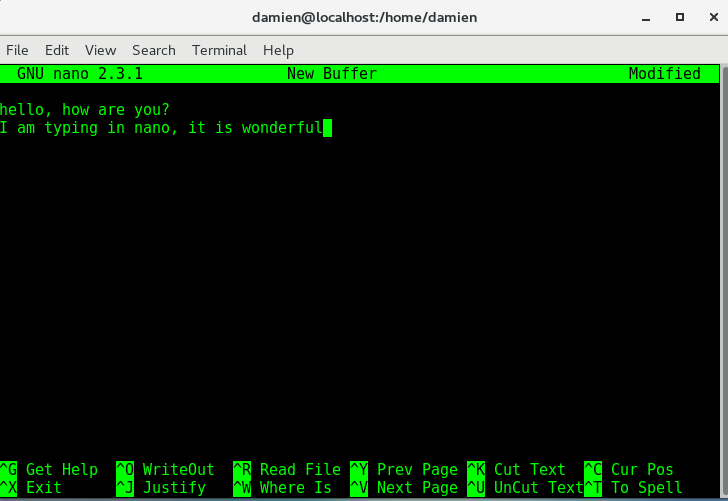Click the 'New Buffer' header text
The image size is (728, 501).
point(332,74)
